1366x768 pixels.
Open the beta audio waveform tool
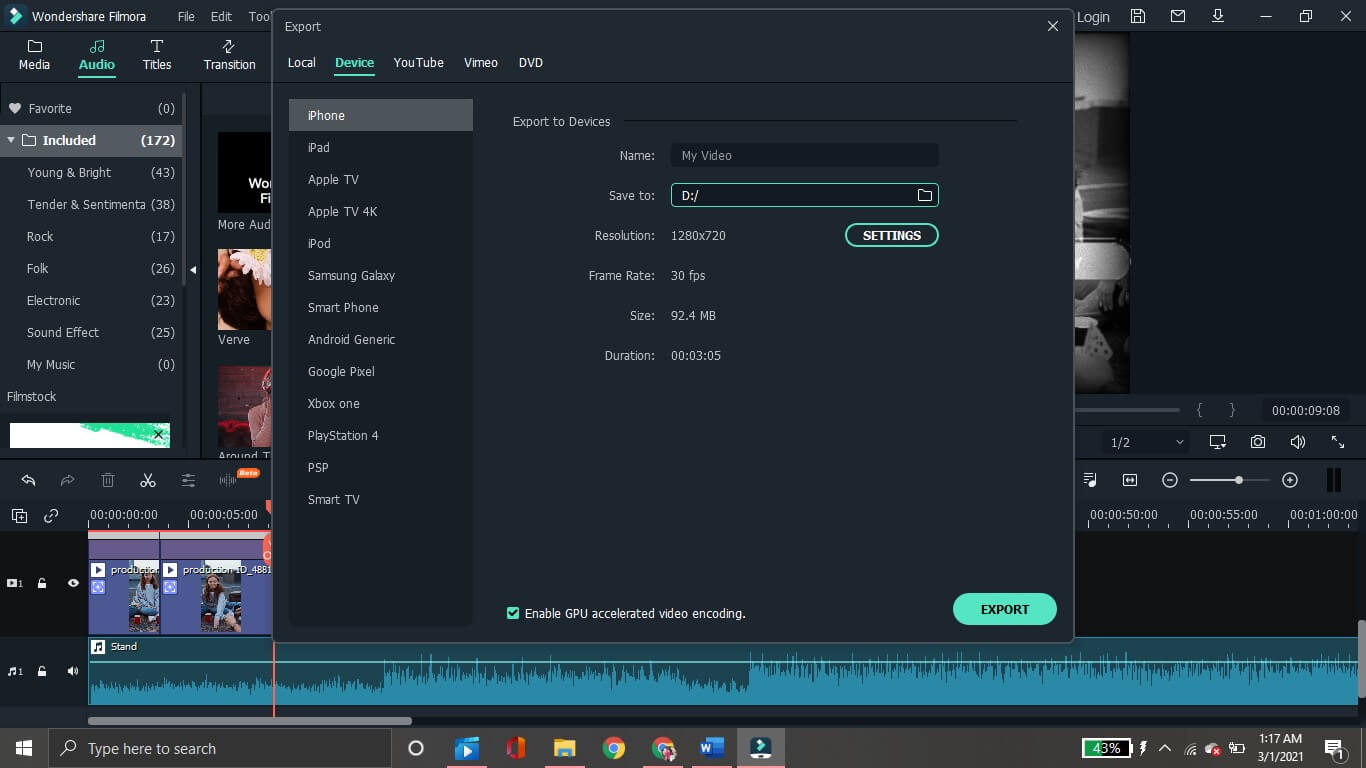pyautogui.click(x=229, y=480)
